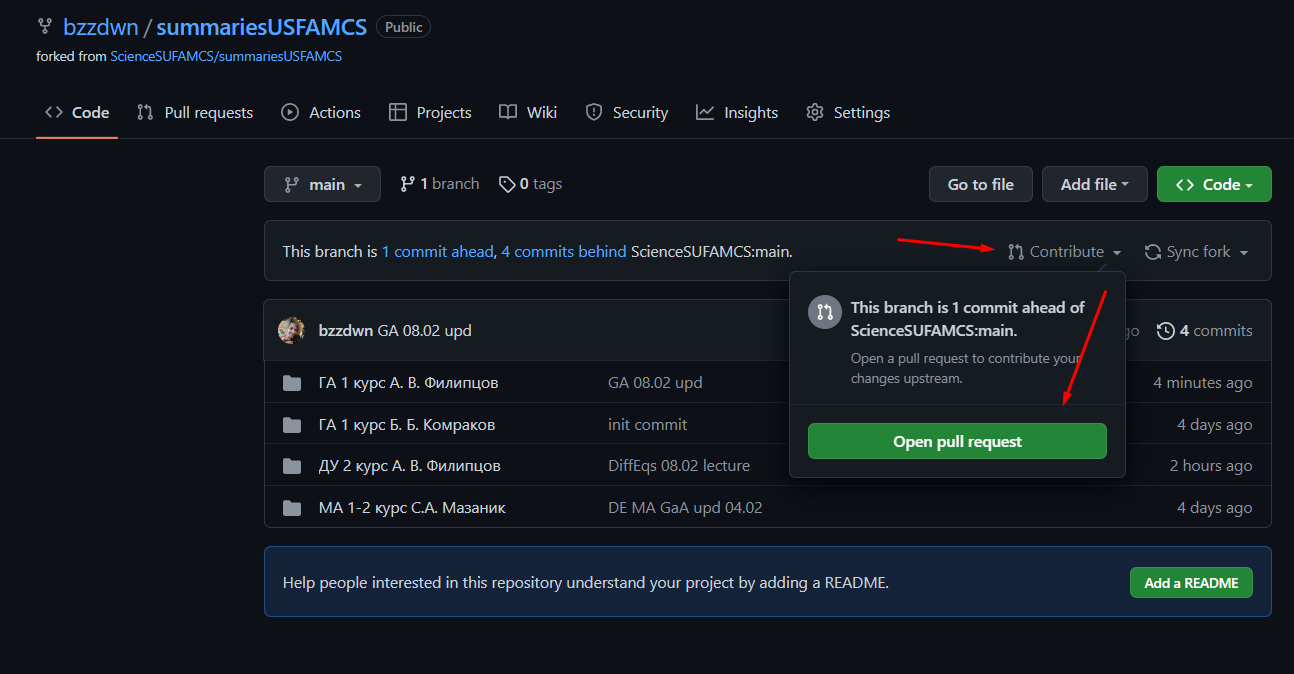Click 4 days ago in Мазаник row
Viewport: 1294px width, 674px height.
pyautogui.click(x=1214, y=508)
